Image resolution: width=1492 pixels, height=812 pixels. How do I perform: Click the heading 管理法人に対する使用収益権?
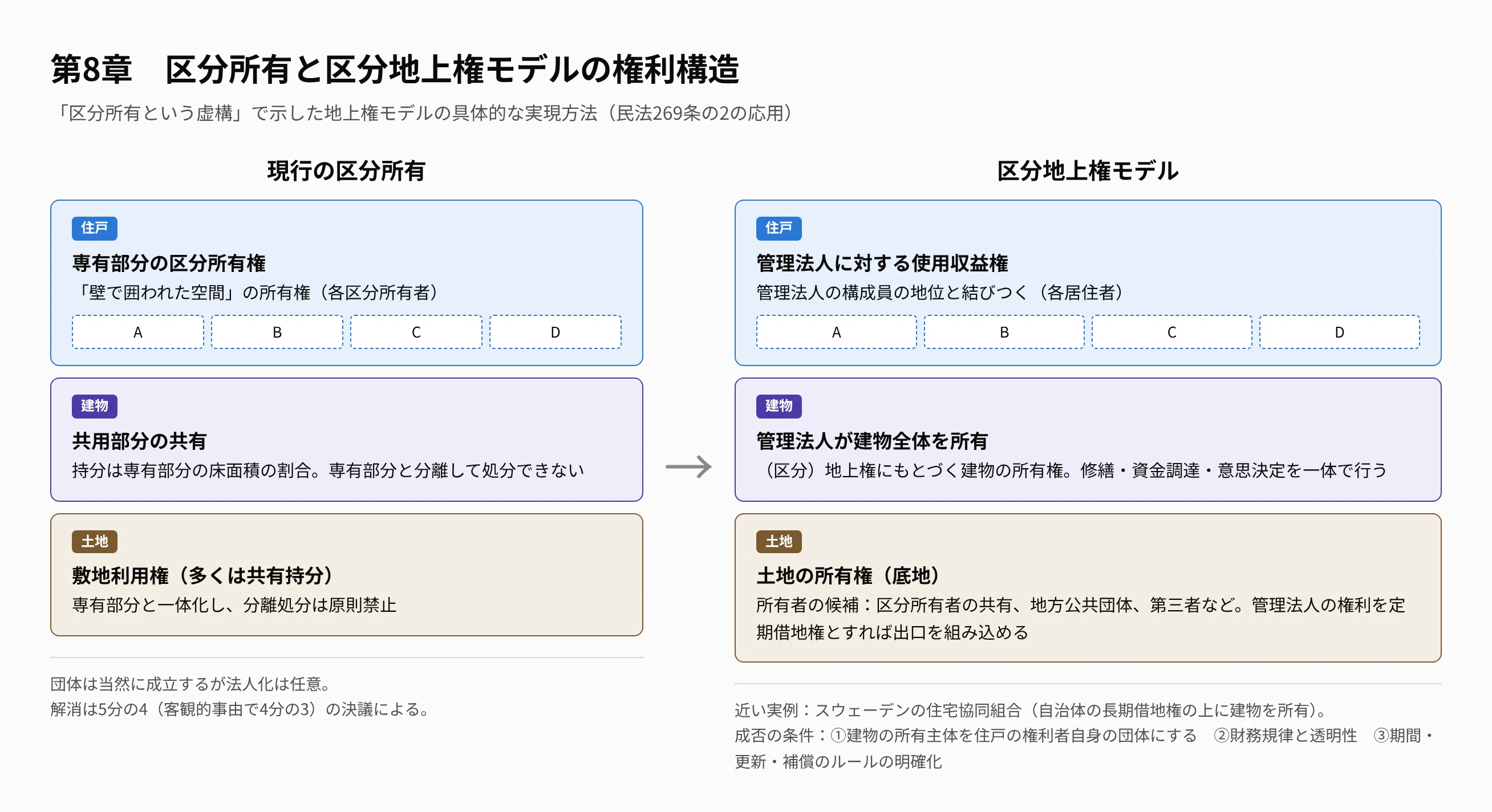coord(882,263)
